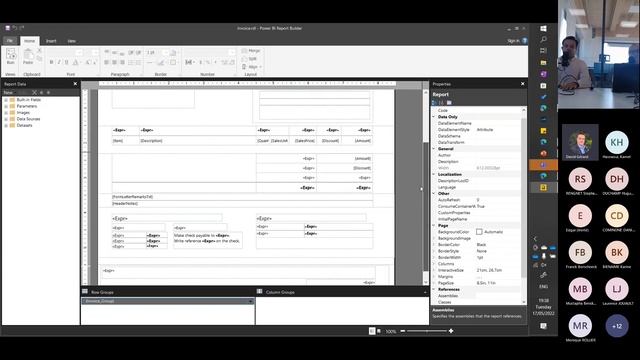
Task: Split the selected cell
Action: pyautogui.click(x=249, y=59)
